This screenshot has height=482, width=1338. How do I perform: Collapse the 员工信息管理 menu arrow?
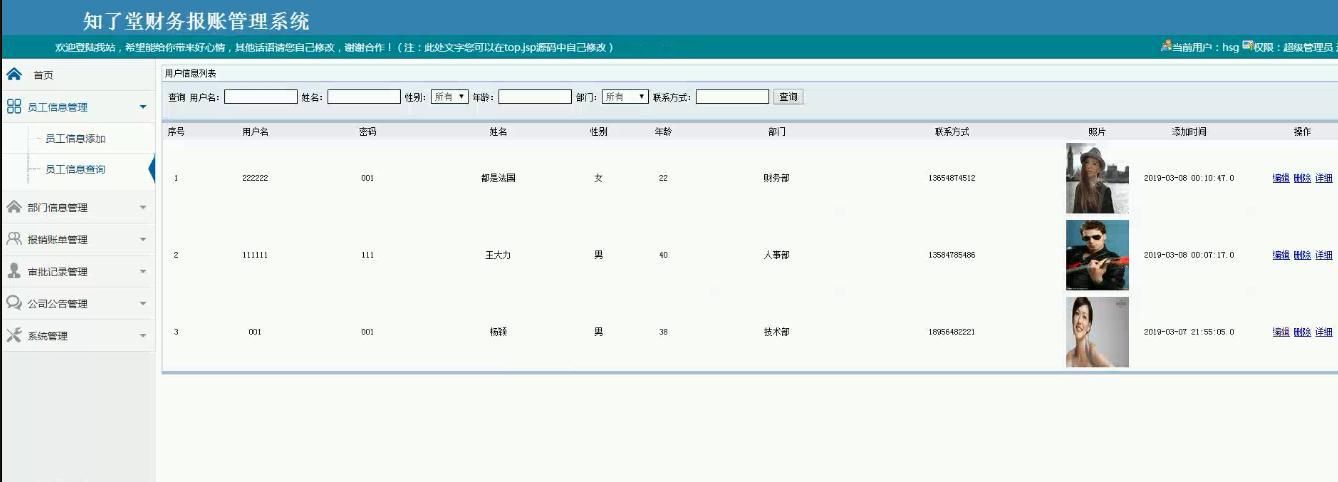(143, 107)
